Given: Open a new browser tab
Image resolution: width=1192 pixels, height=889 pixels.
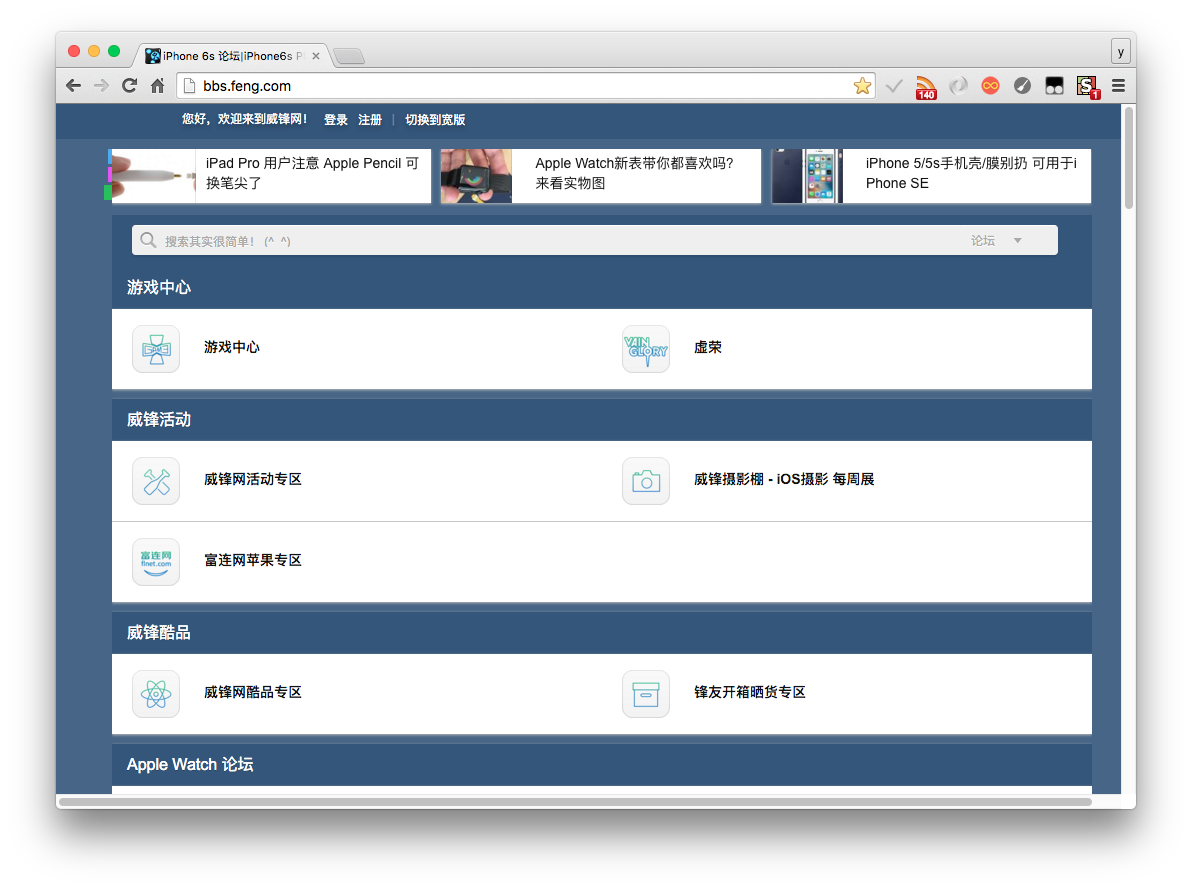Looking at the screenshot, I should (x=349, y=56).
